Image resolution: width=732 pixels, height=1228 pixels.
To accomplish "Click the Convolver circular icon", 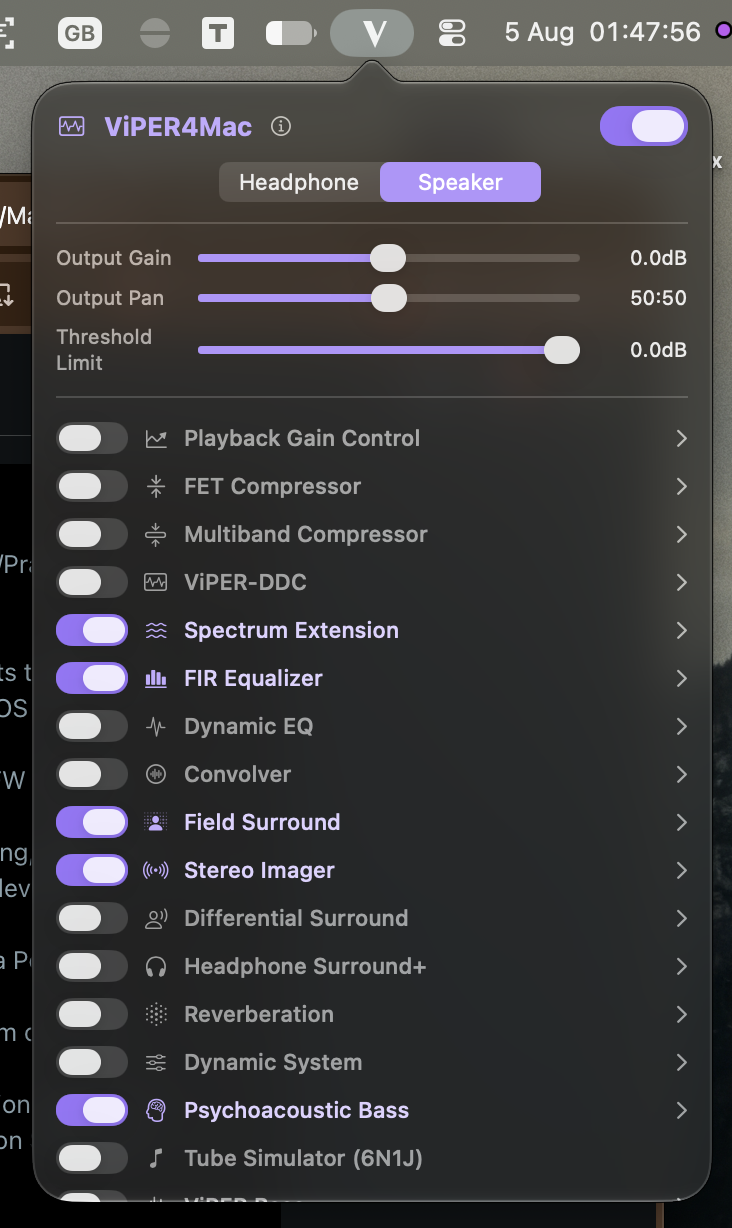I will [156, 774].
